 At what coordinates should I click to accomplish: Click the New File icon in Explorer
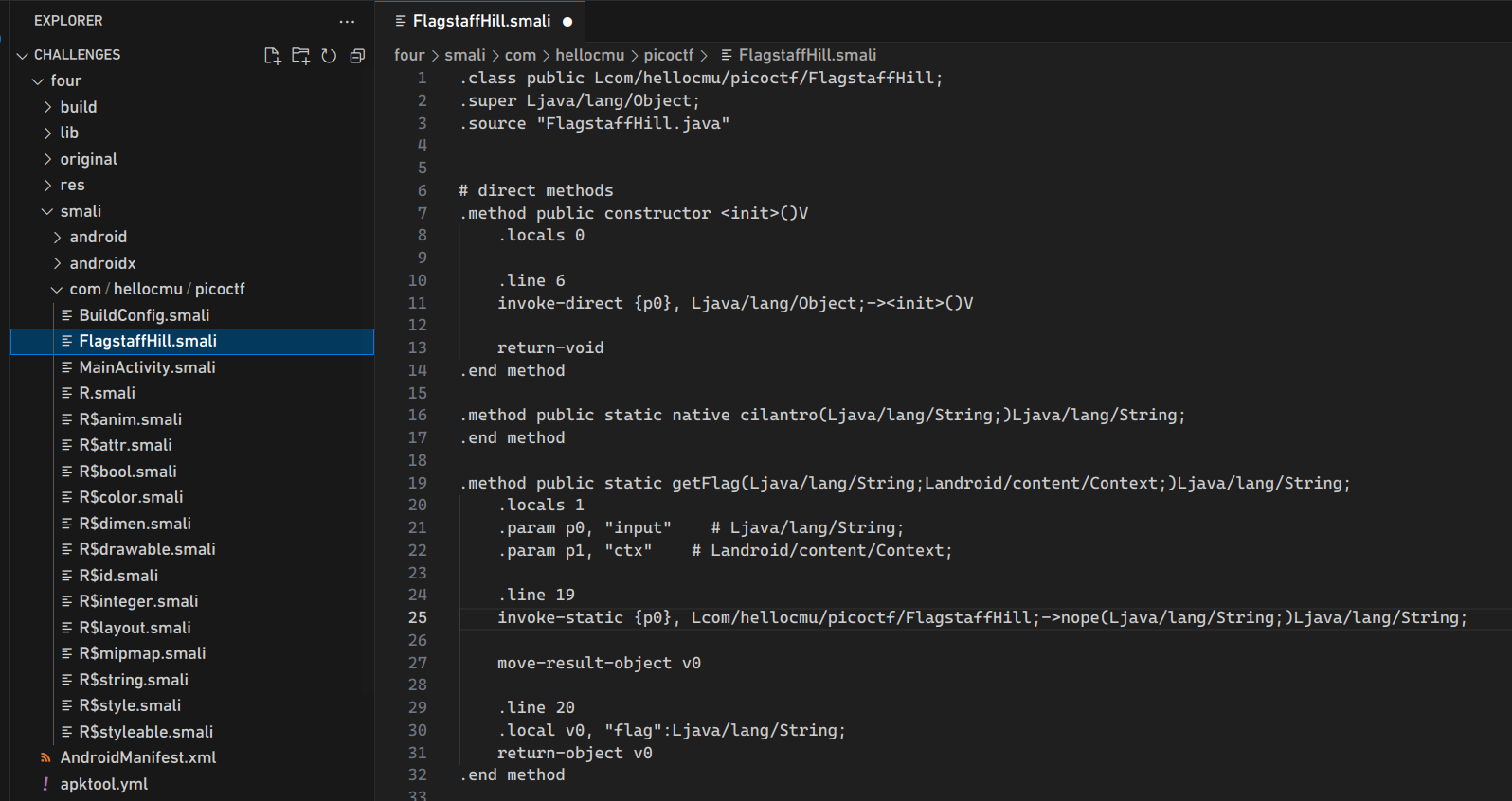pos(273,56)
